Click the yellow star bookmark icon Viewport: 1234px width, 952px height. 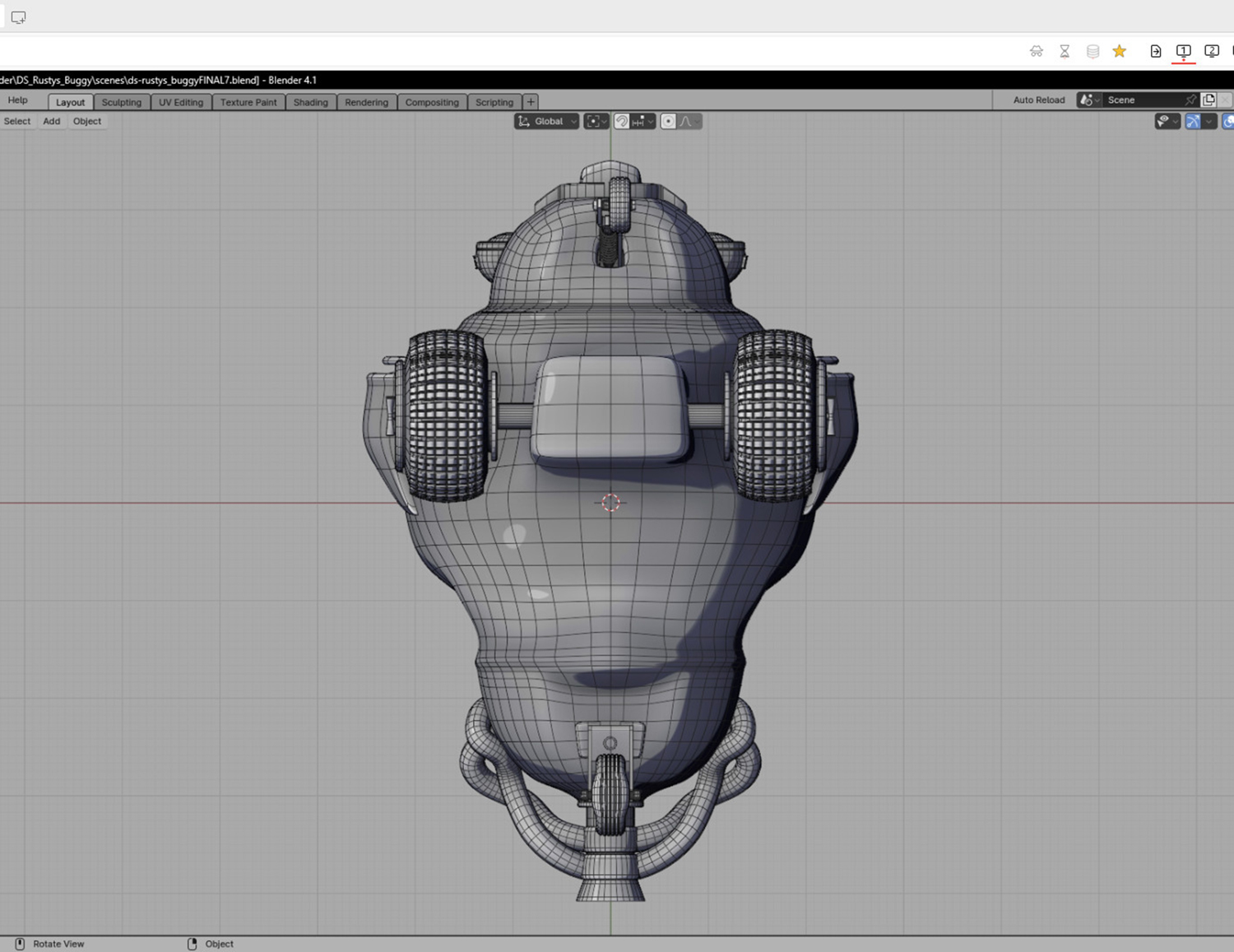pyautogui.click(x=1119, y=51)
